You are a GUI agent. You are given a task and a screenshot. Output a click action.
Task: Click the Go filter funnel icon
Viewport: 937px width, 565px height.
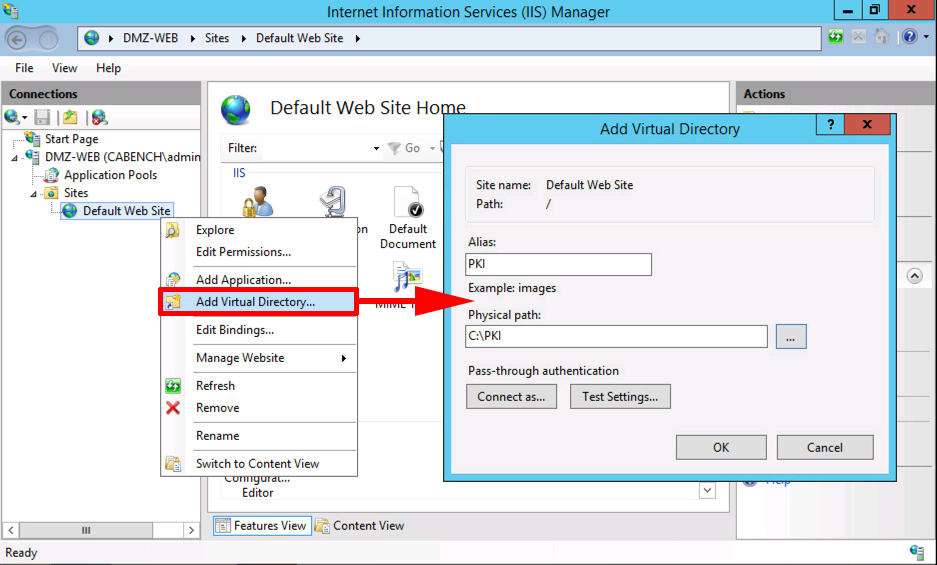click(394, 148)
